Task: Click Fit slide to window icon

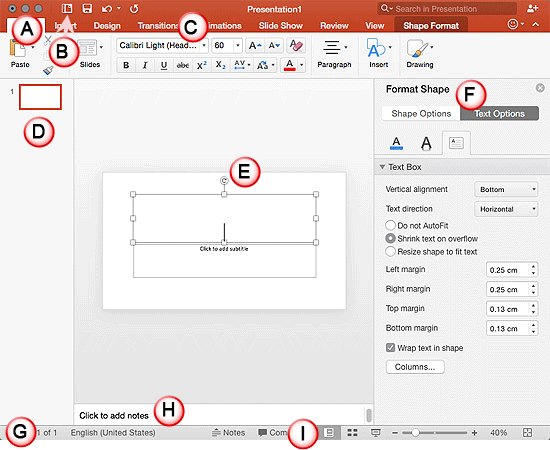Action: [x=527, y=432]
